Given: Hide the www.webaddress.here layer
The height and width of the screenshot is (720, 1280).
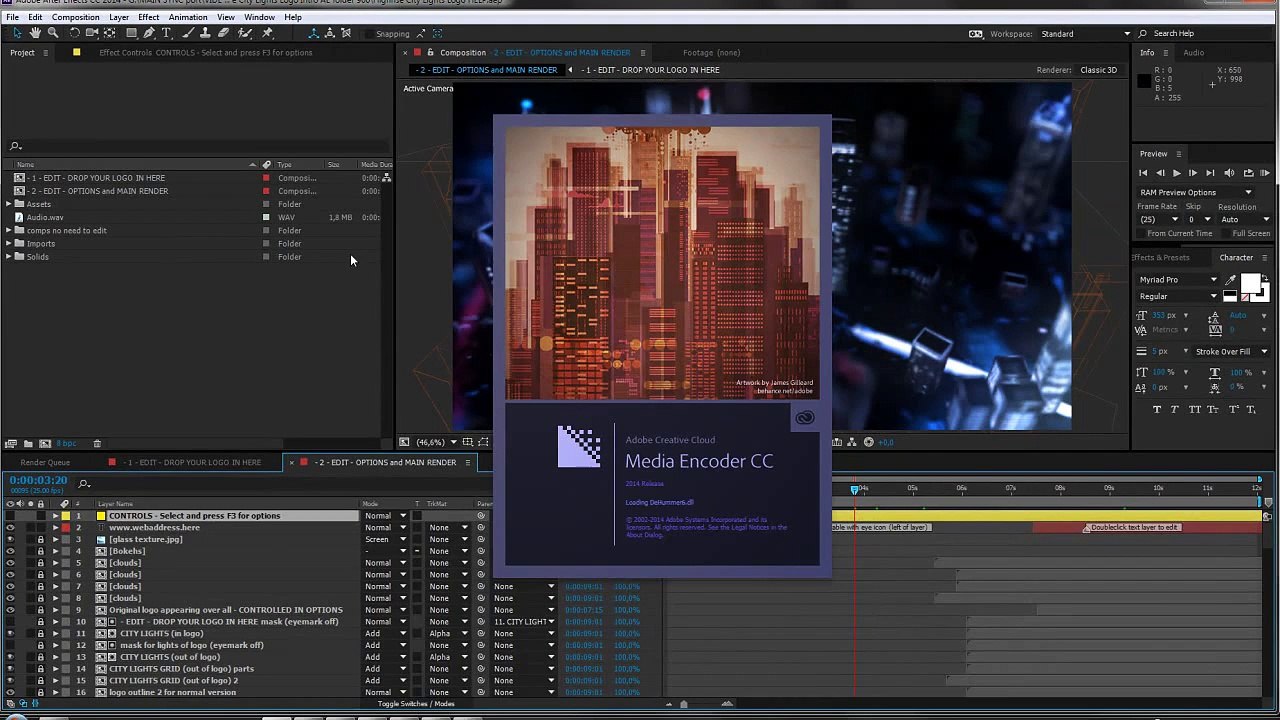Looking at the screenshot, I should click(x=10, y=528).
